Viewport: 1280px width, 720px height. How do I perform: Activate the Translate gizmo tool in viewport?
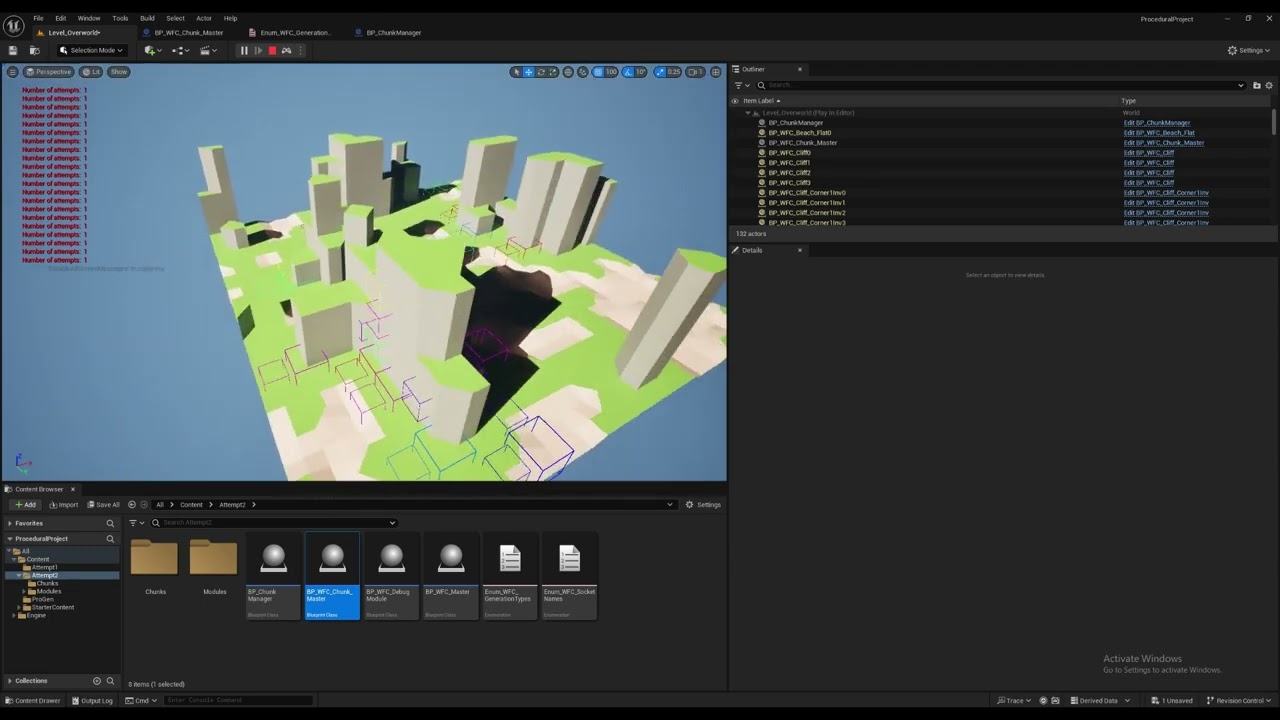[x=529, y=72]
